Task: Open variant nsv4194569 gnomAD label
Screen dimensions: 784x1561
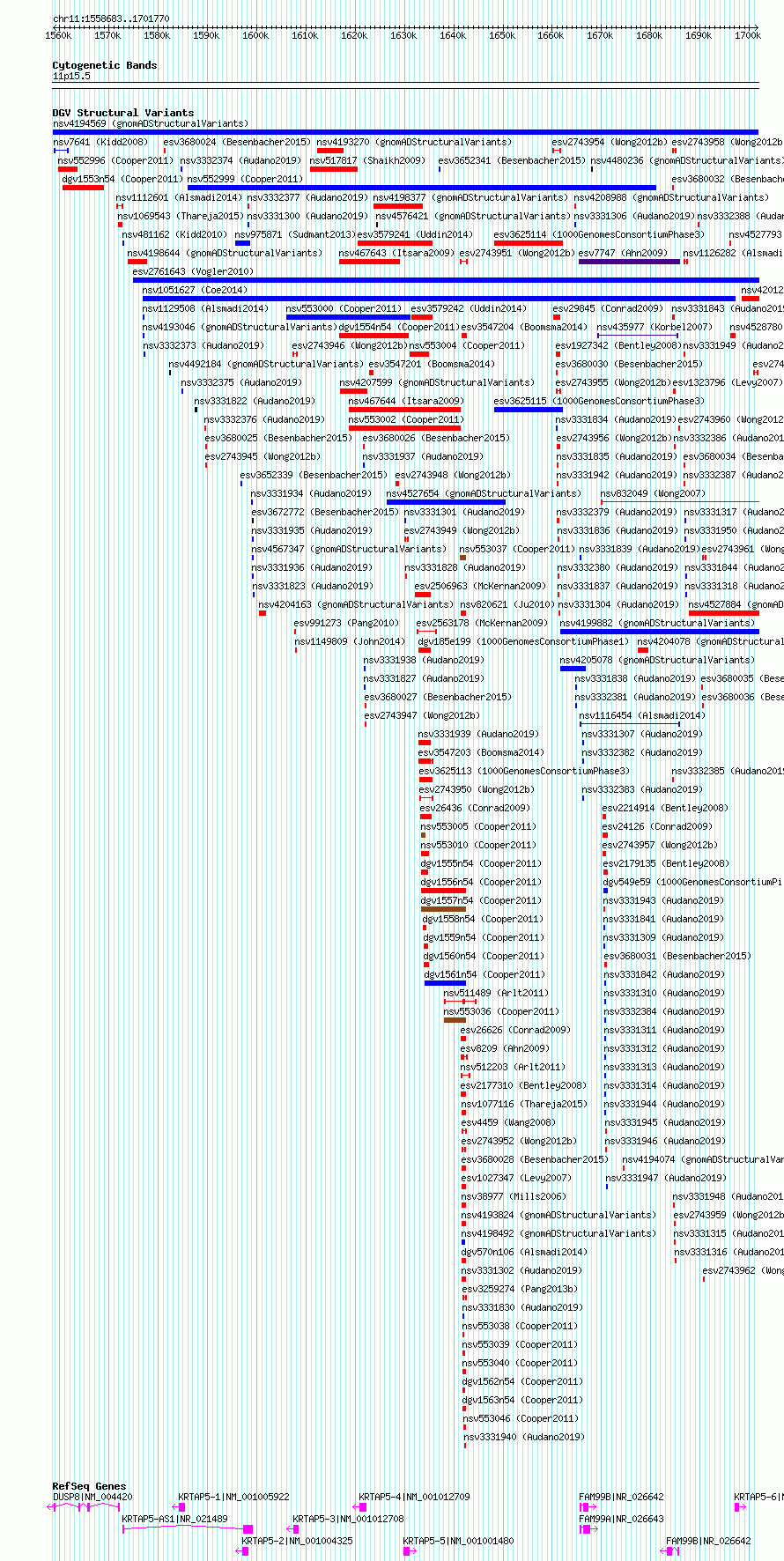Action: point(151,123)
